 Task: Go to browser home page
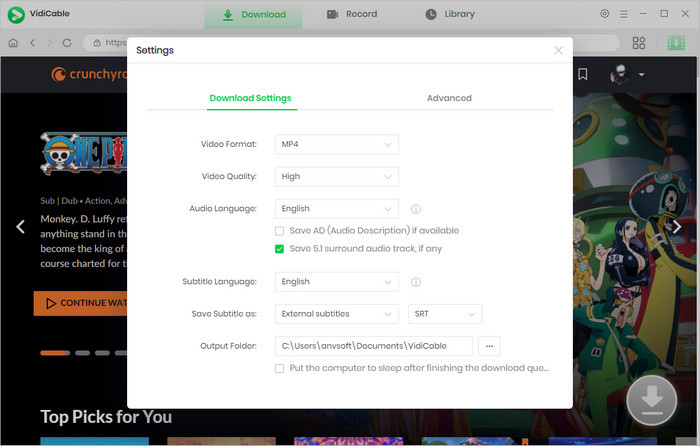13,43
